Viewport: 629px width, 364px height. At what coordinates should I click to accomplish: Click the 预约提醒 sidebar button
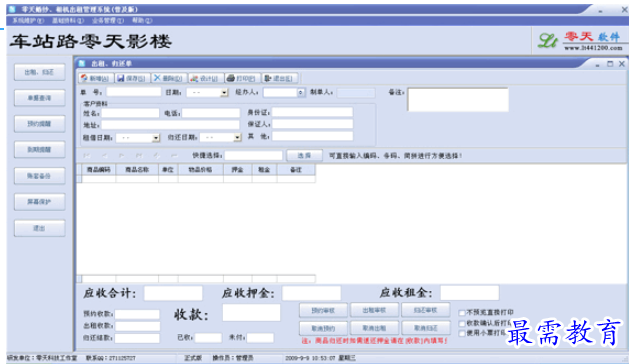tap(39, 124)
